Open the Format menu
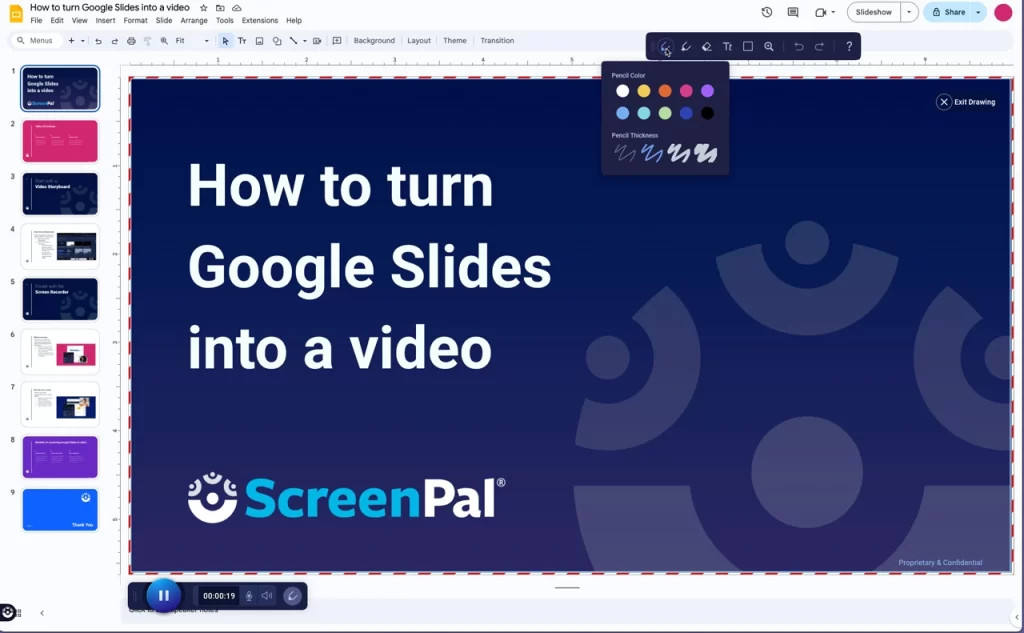The width and height of the screenshot is (1024, 633). (135, 20)
